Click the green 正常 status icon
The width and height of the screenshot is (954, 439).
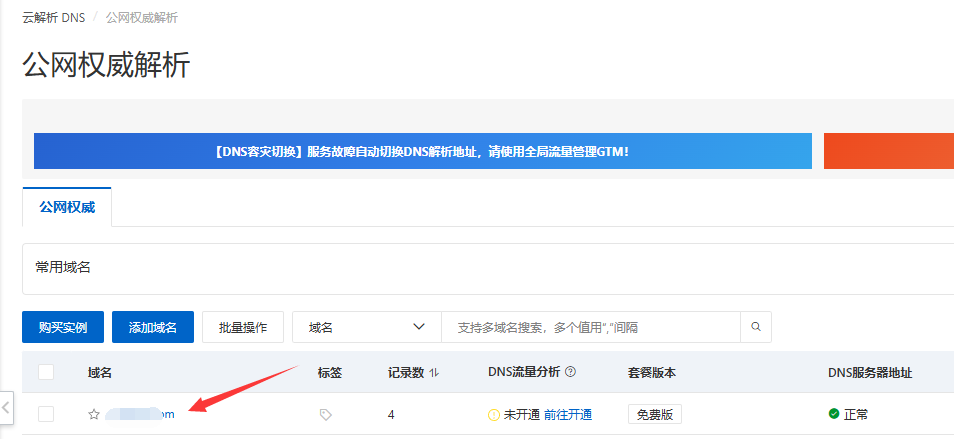[834, 413]
